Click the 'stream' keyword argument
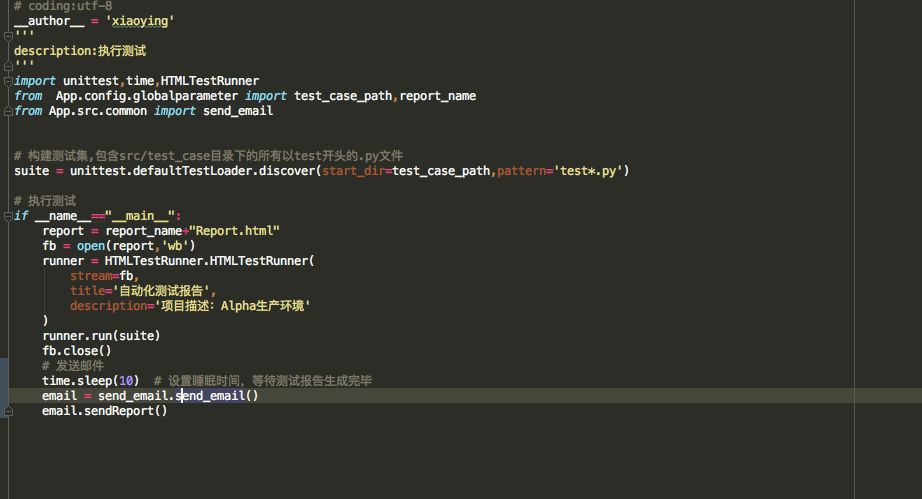This screenshot has height=499, width=922. pos(91,276)
